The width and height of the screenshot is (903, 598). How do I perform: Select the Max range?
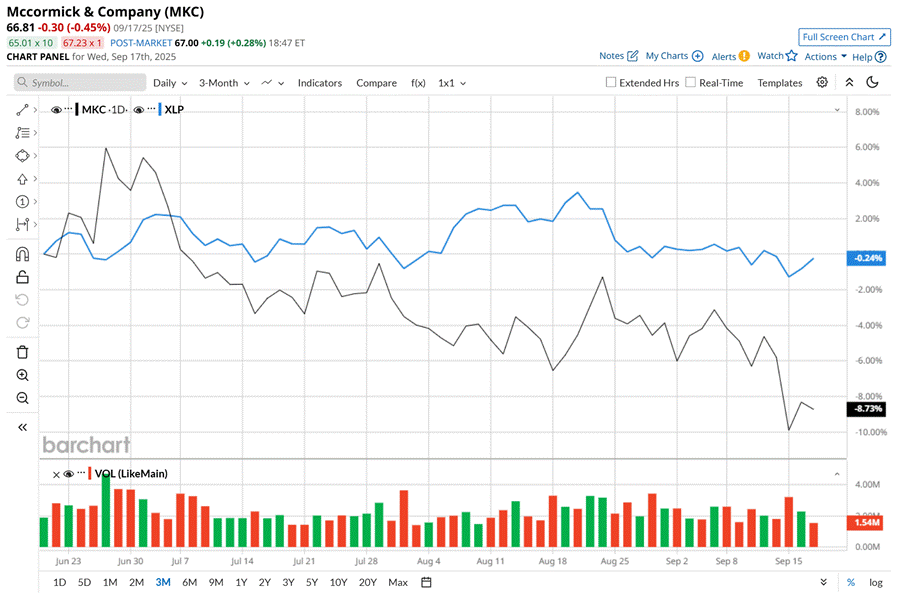pyautogui.click(x=398, y=582)
